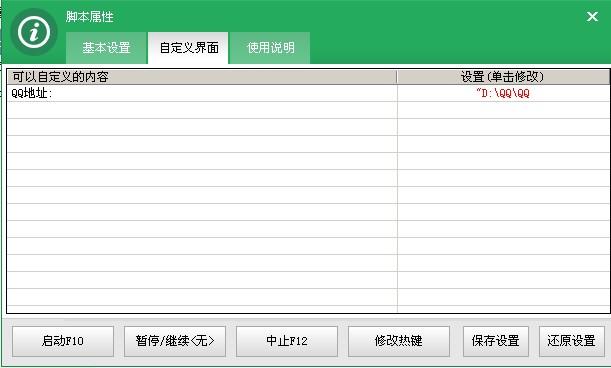Edit the "D:\QQ\QQ path value
611x368 pixels.
(503, 93)
